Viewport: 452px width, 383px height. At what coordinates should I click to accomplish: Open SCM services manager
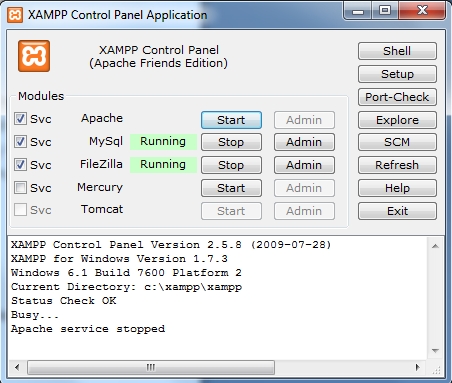(397, 142)
